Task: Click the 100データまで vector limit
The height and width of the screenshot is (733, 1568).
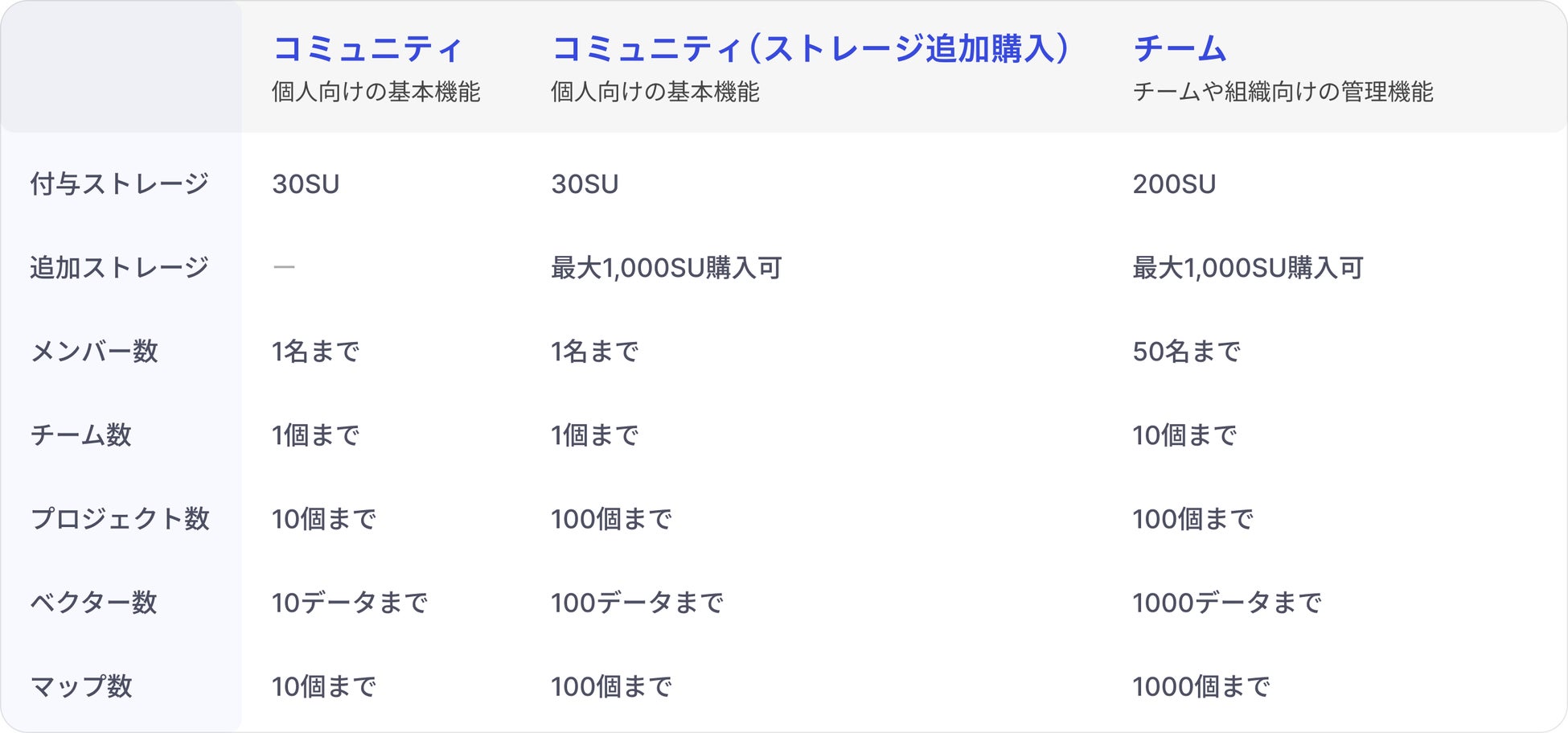Action: (637, 603)
